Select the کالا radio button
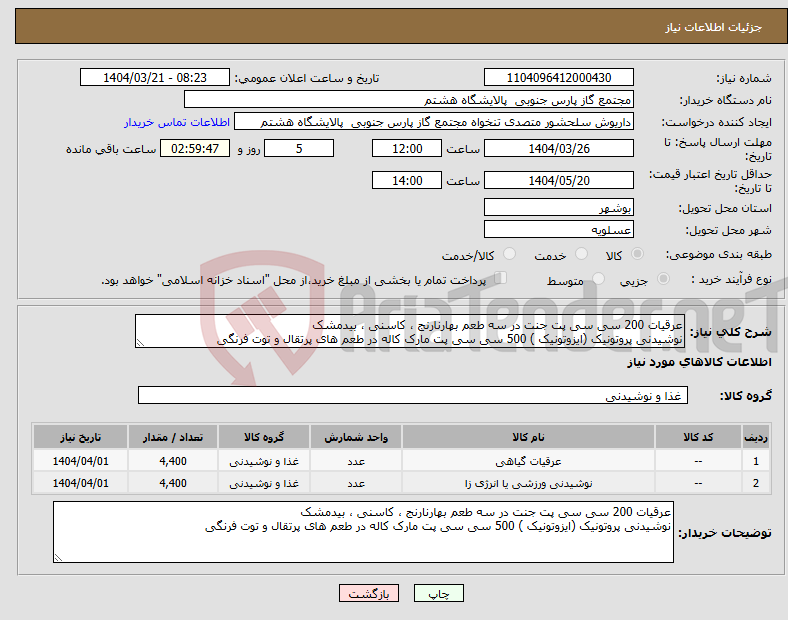The width and height of the screenshot is (788, 620). coord(637,254)
